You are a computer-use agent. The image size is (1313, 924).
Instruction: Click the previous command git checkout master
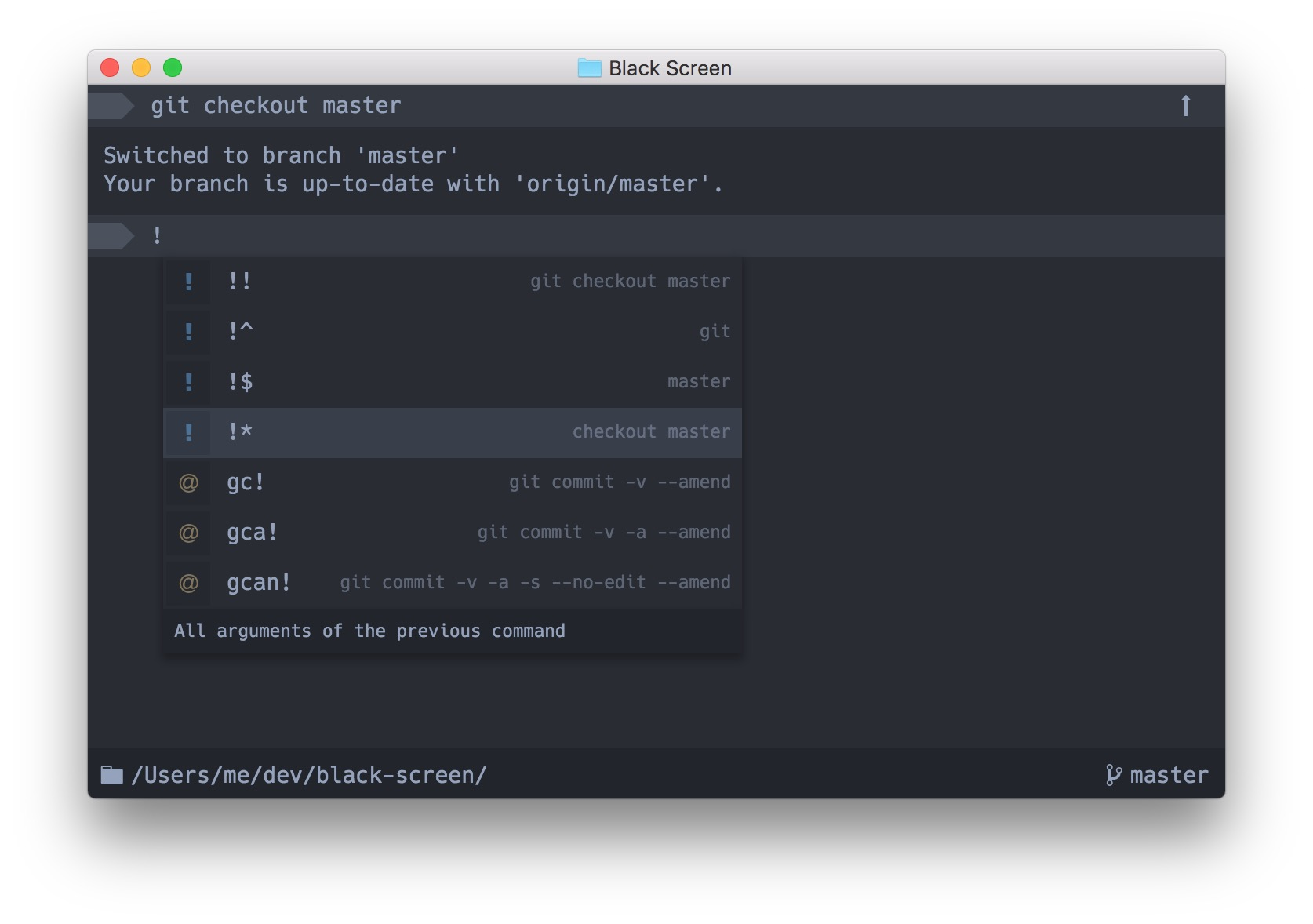click(276, 106)
